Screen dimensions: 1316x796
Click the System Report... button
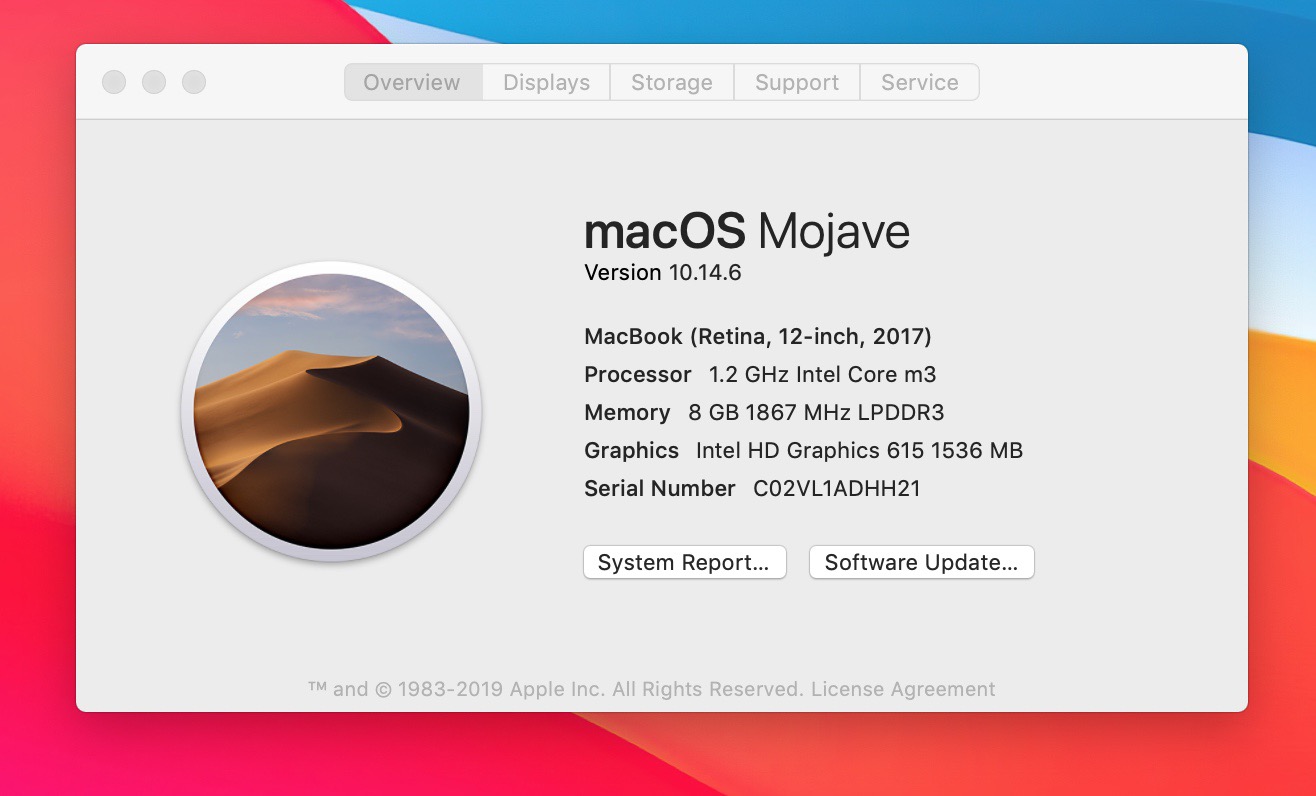pyautogui.click(x=684, y=562)
